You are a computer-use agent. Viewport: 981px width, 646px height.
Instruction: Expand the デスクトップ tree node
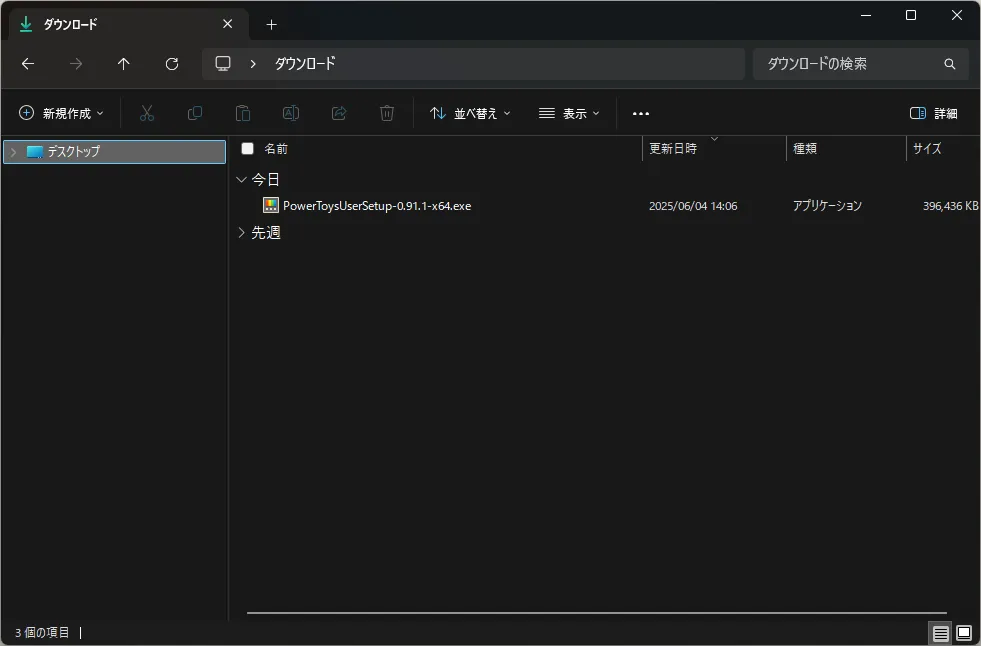tap(13, 152)
